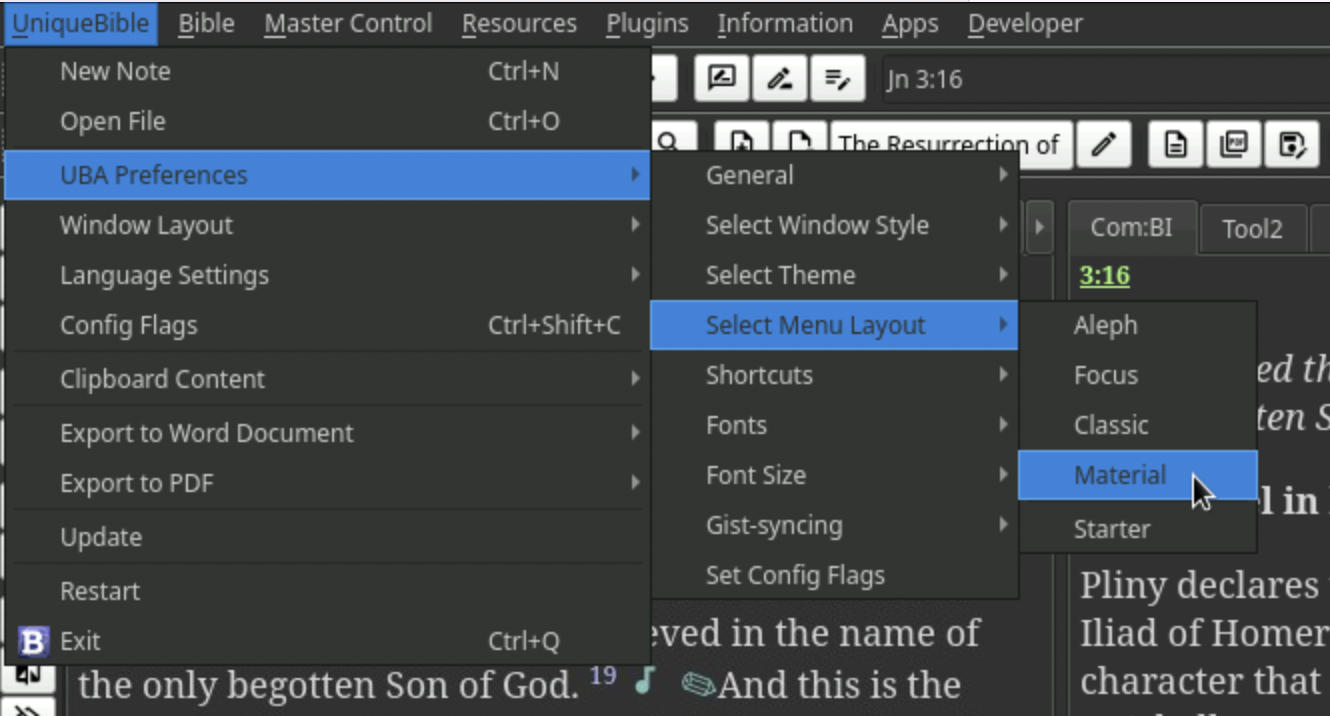Click the audio note icon after verse 19
The width and height of the screenshot is (1330, 716).
point(646,680)
